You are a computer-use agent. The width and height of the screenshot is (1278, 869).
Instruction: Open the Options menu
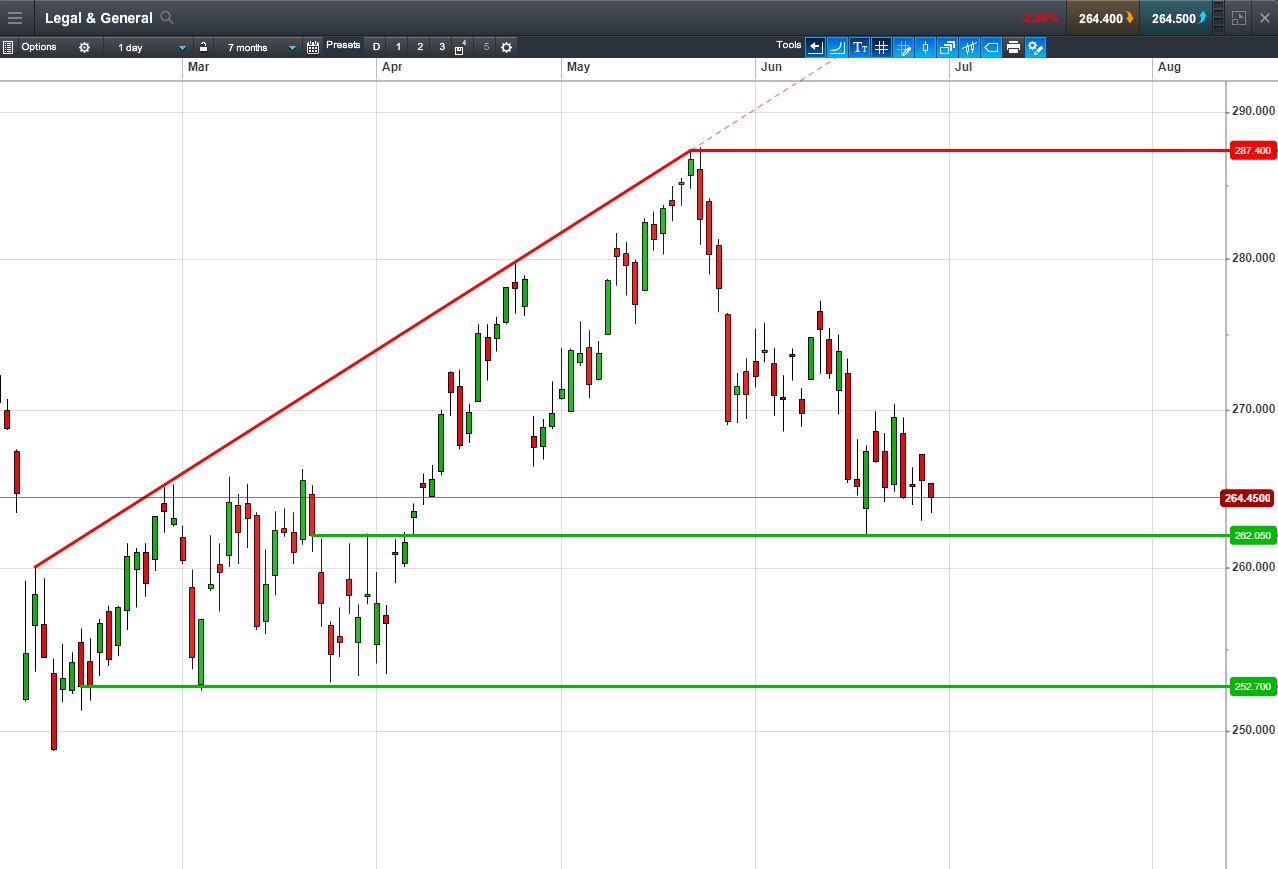point(39,47)
